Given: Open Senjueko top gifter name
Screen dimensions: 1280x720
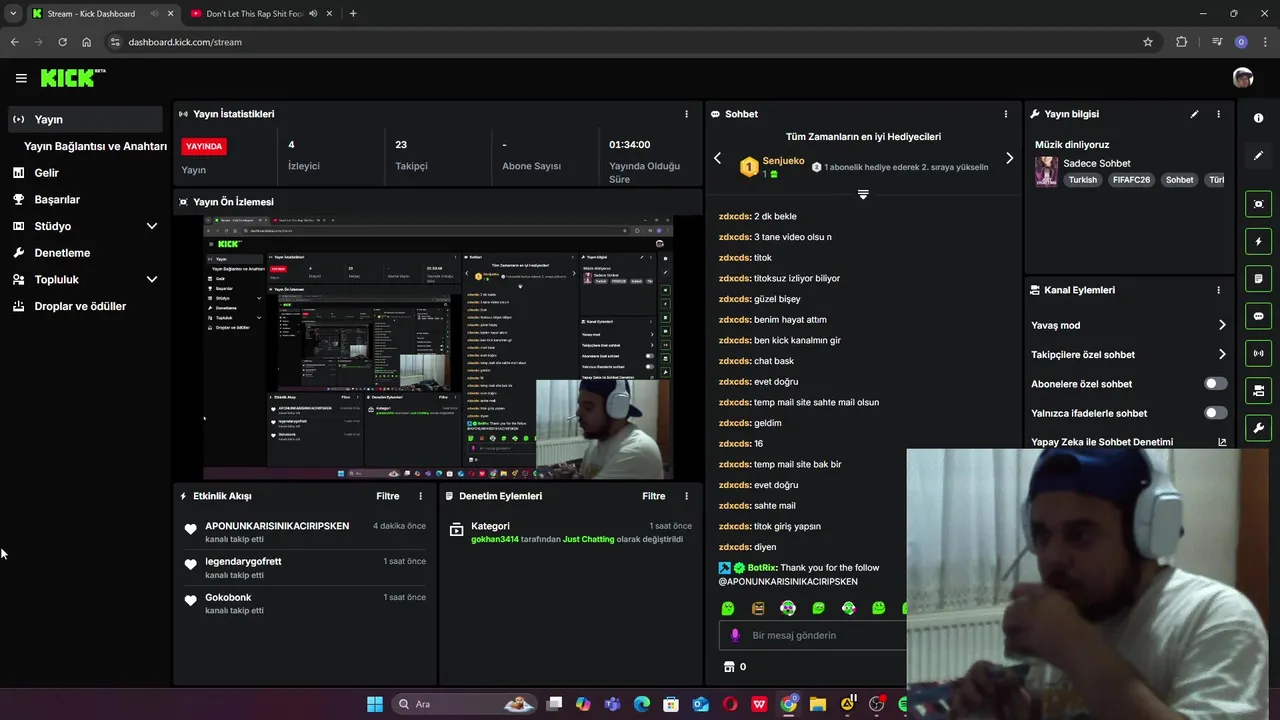Looking at the screenshot, I should (x=783, y=160).
